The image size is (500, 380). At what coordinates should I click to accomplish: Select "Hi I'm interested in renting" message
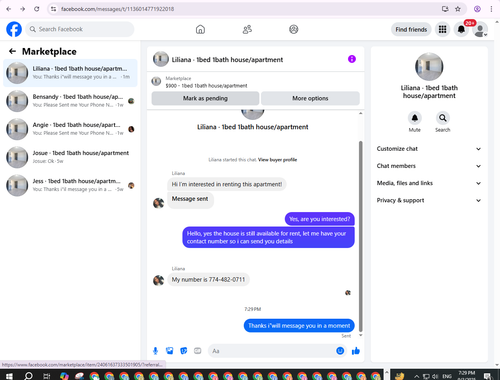point(227,184)
